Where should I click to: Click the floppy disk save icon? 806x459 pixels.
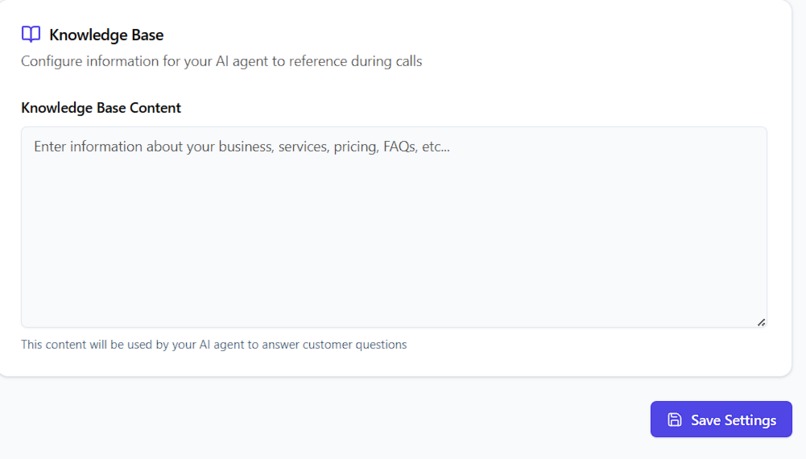[674, 420]
